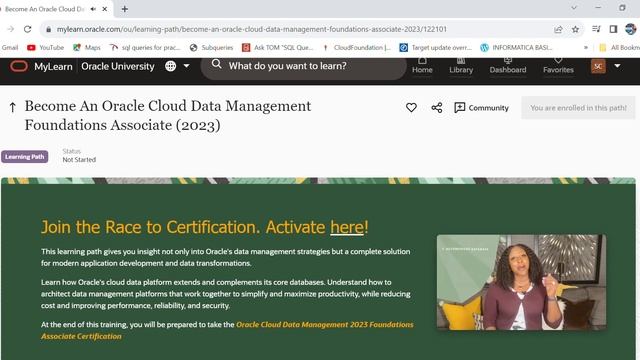The width and height of the screenshot is (640, 360).
Task: Play the instructor video thumbnail
Action: coord(521,282)
